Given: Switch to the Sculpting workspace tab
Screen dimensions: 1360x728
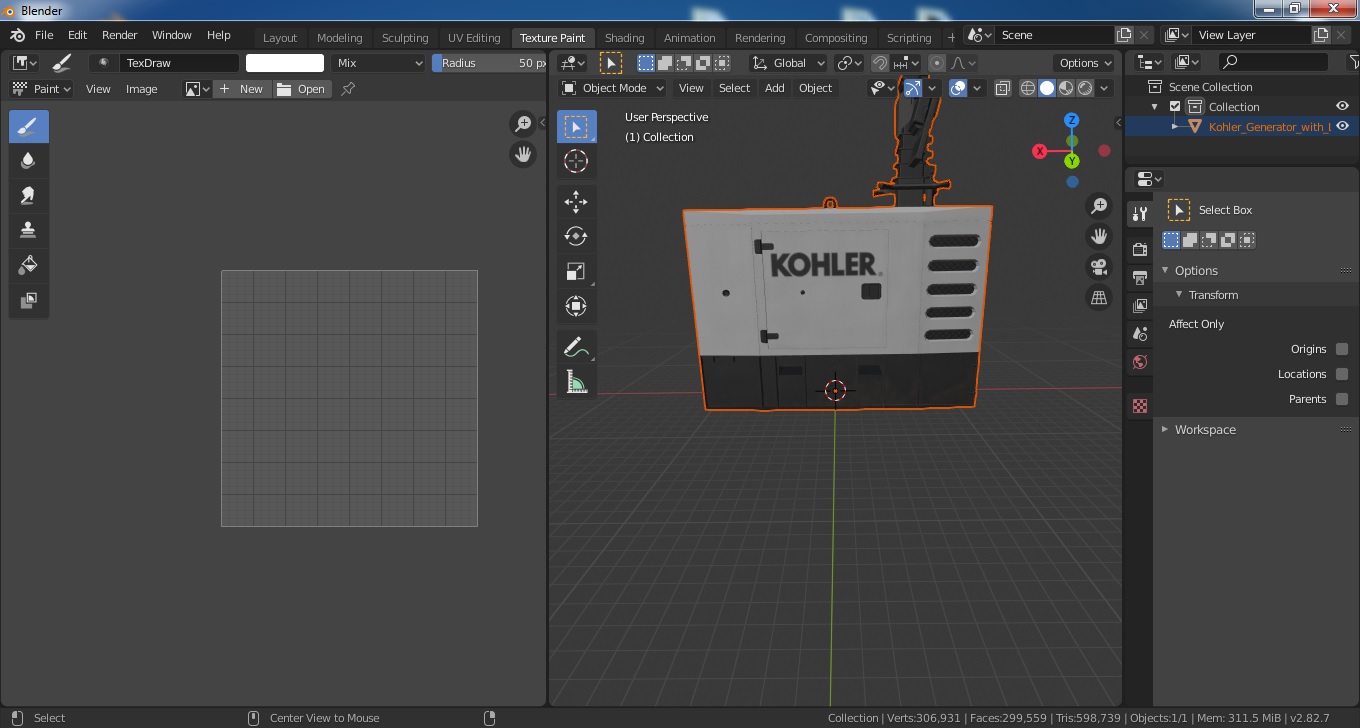Looking at the screenshot, I should tap(405, 38).
